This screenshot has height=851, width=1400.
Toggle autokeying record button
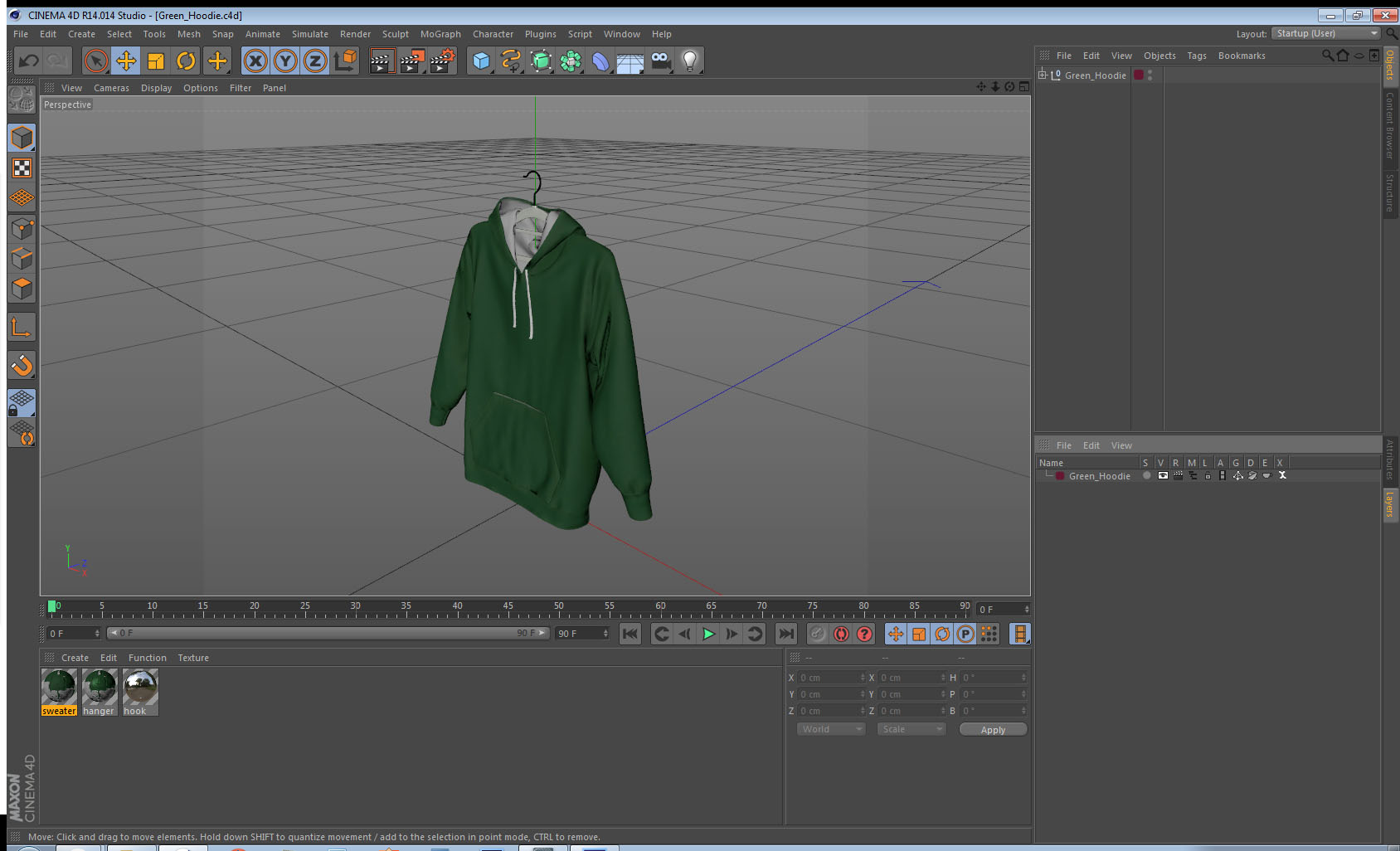841,634
